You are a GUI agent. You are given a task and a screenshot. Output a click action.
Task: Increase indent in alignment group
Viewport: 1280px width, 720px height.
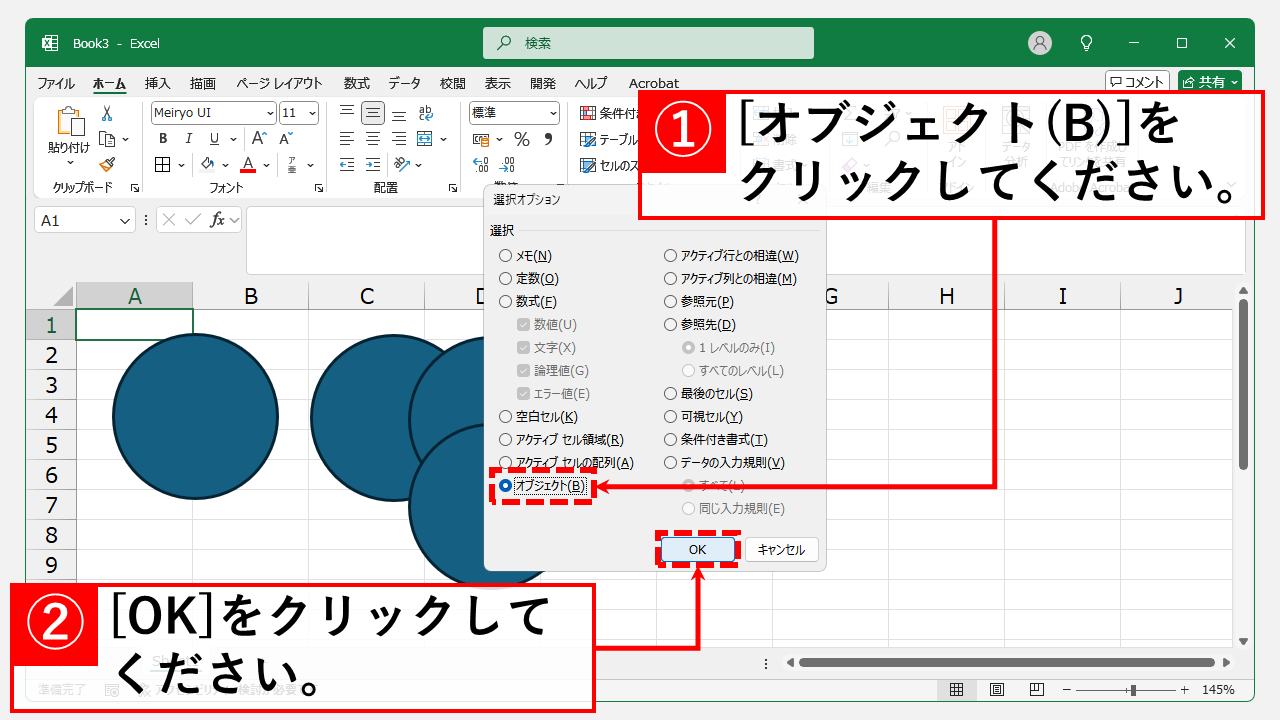tap(373, 164)
